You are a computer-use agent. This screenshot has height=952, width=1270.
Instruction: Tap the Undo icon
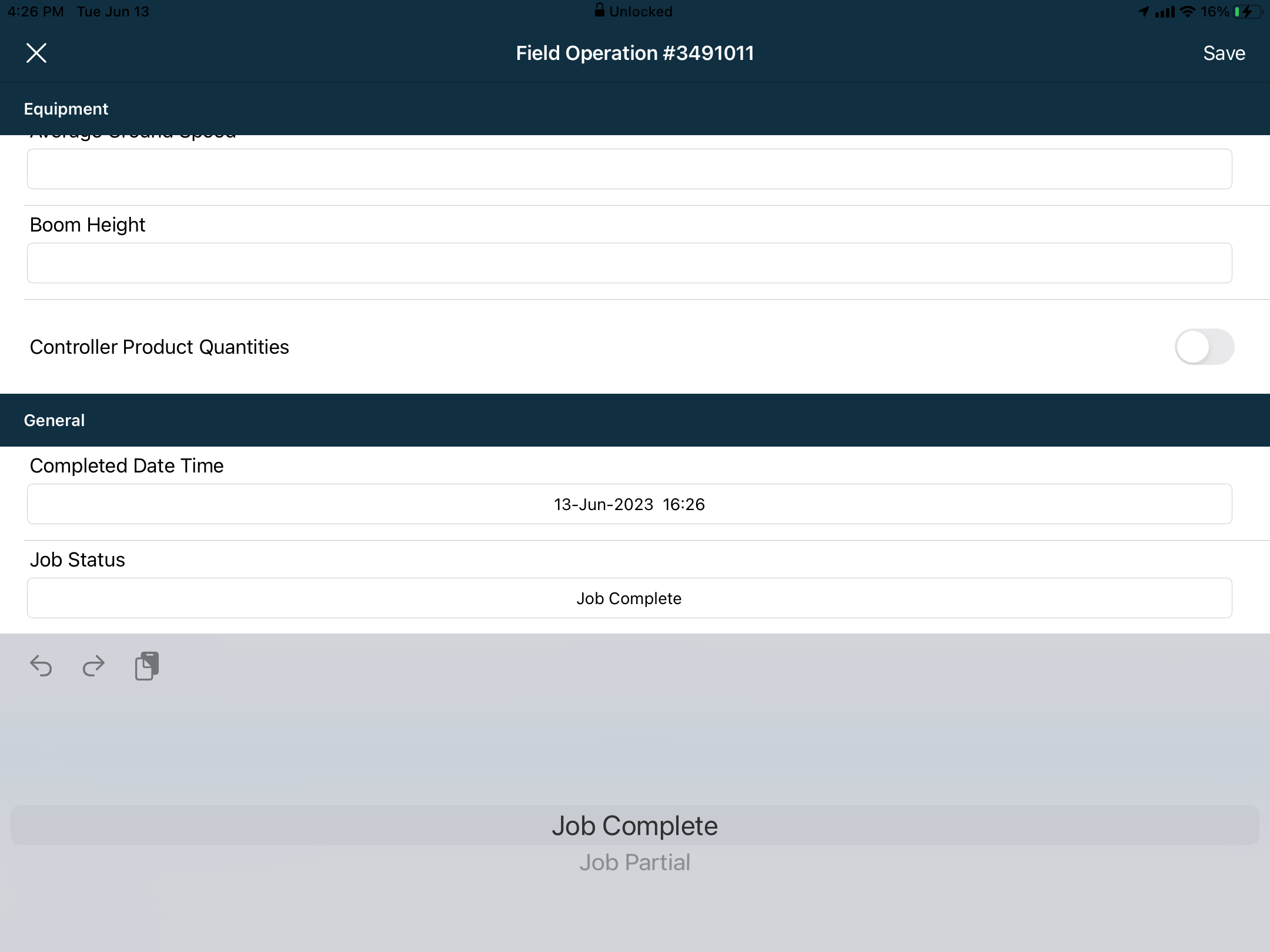pyautogui.click(x=42, y=666)
